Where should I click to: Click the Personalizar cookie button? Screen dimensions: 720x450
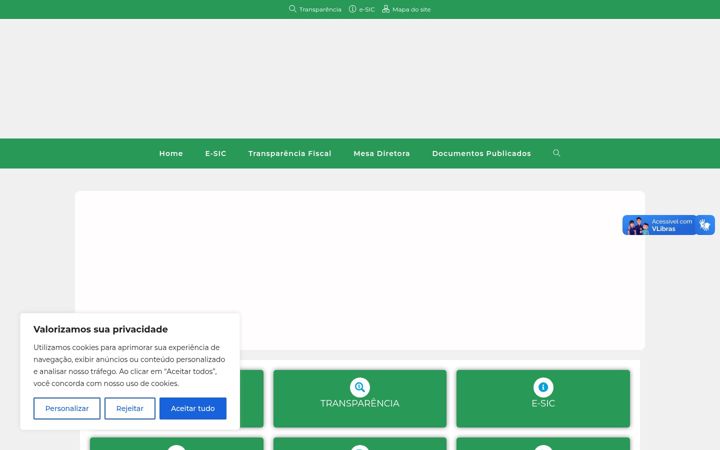67,408
